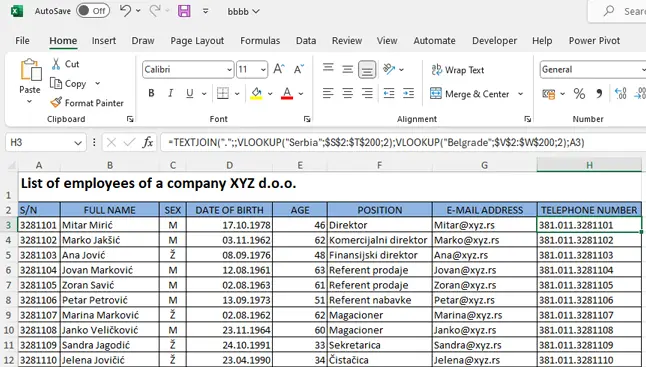The height and width of the screenshot is (367, 646).
Task: Click the Excel application icon
Action: (17, 11)
